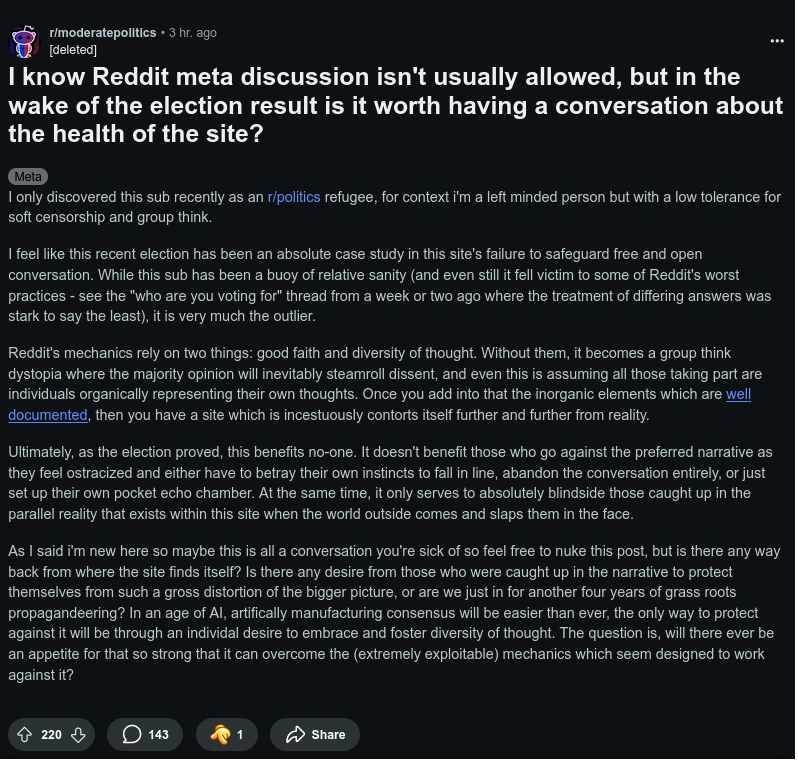
Task: Open the r/moderatepolitics subreddit link
Action: 103,33
